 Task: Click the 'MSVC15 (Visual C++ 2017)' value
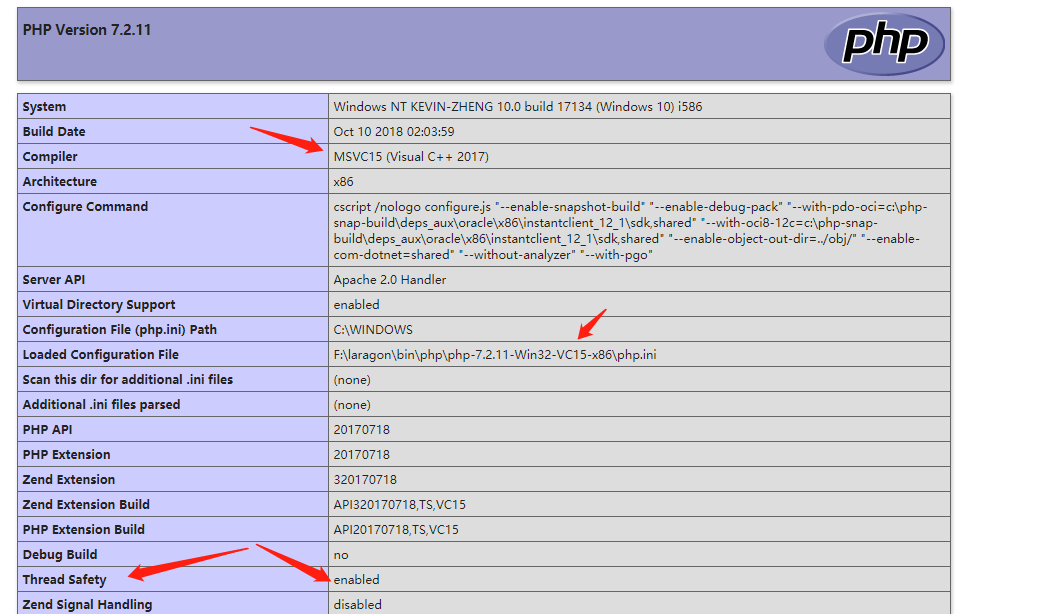[411, 156]
